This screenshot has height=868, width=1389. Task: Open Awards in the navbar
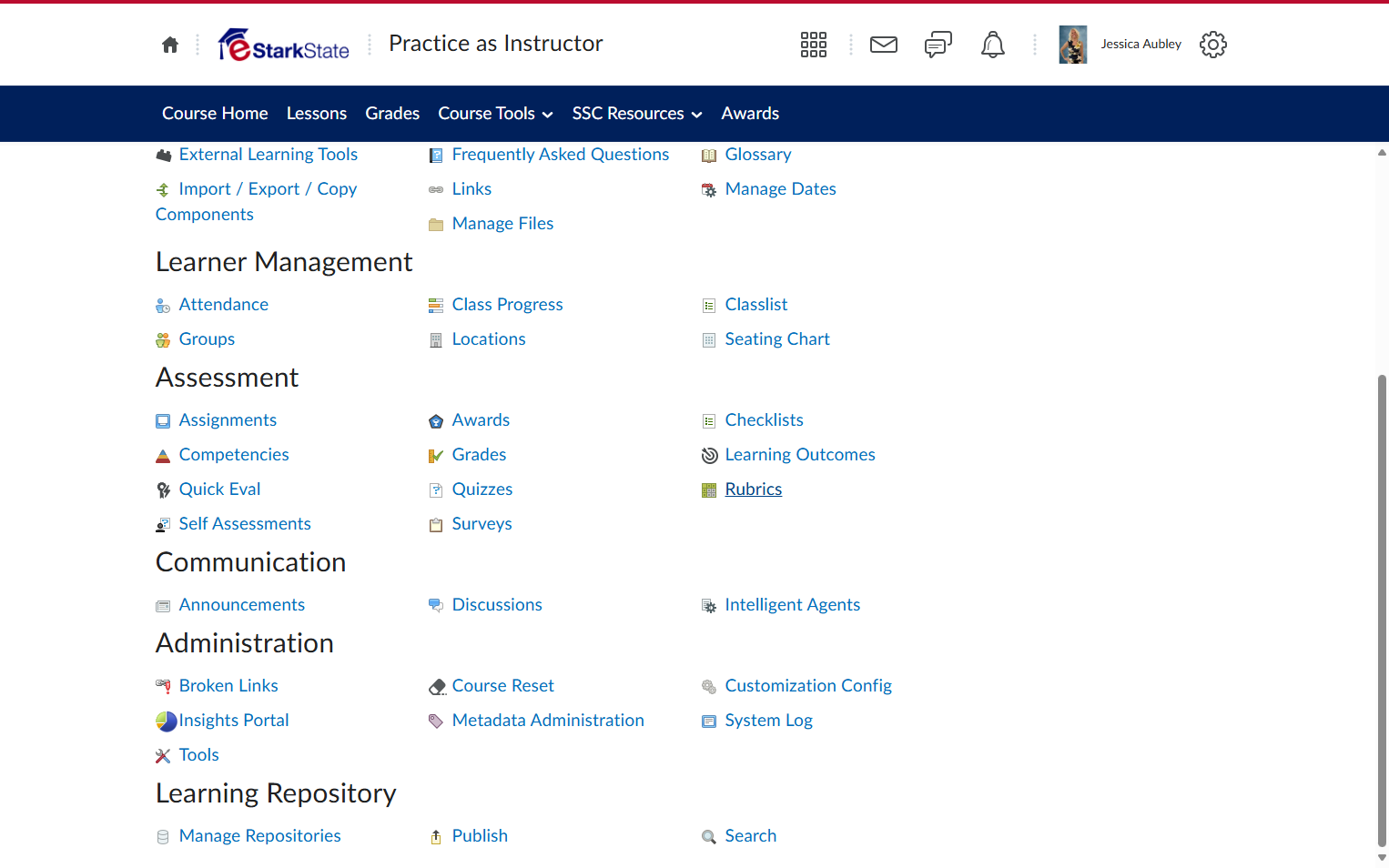pyautogui.click(x=750, y=114)
